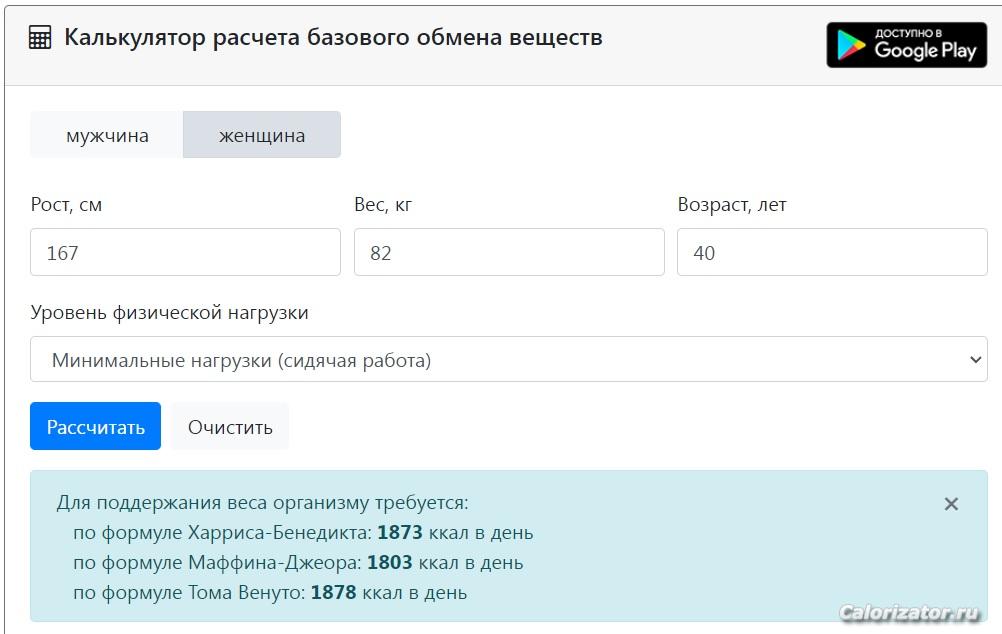Click the Рост, см label
This screenshot has height=634, width=1002.
[x=66, y=205]
